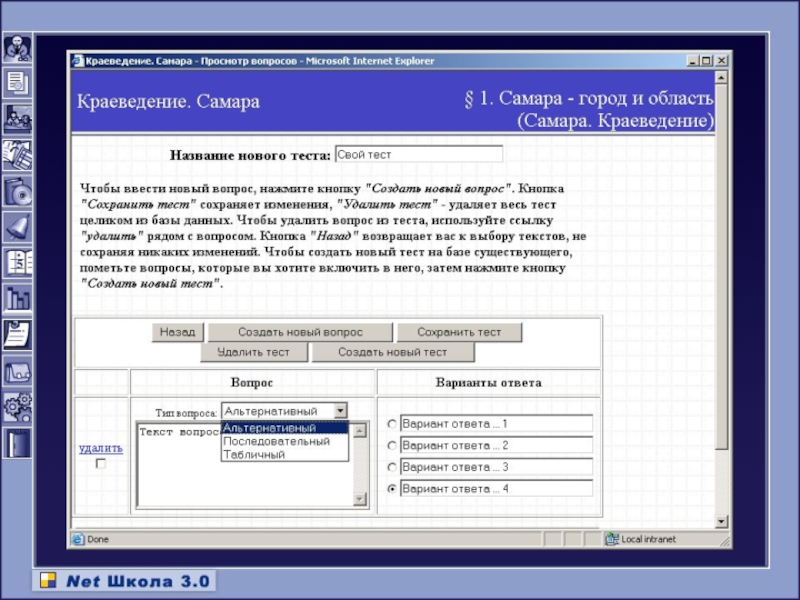Click Удалить тест button
Image resolution: width=800 pixels, height=600 pixels.
pyautogui.click(x=254, y=352)
